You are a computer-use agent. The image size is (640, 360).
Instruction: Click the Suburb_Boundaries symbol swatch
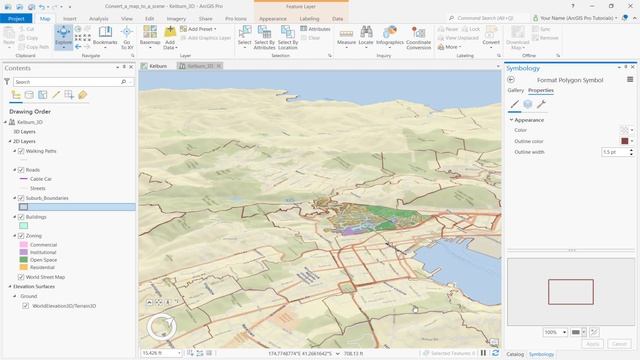pyautogui.click(x=24, y=207)
